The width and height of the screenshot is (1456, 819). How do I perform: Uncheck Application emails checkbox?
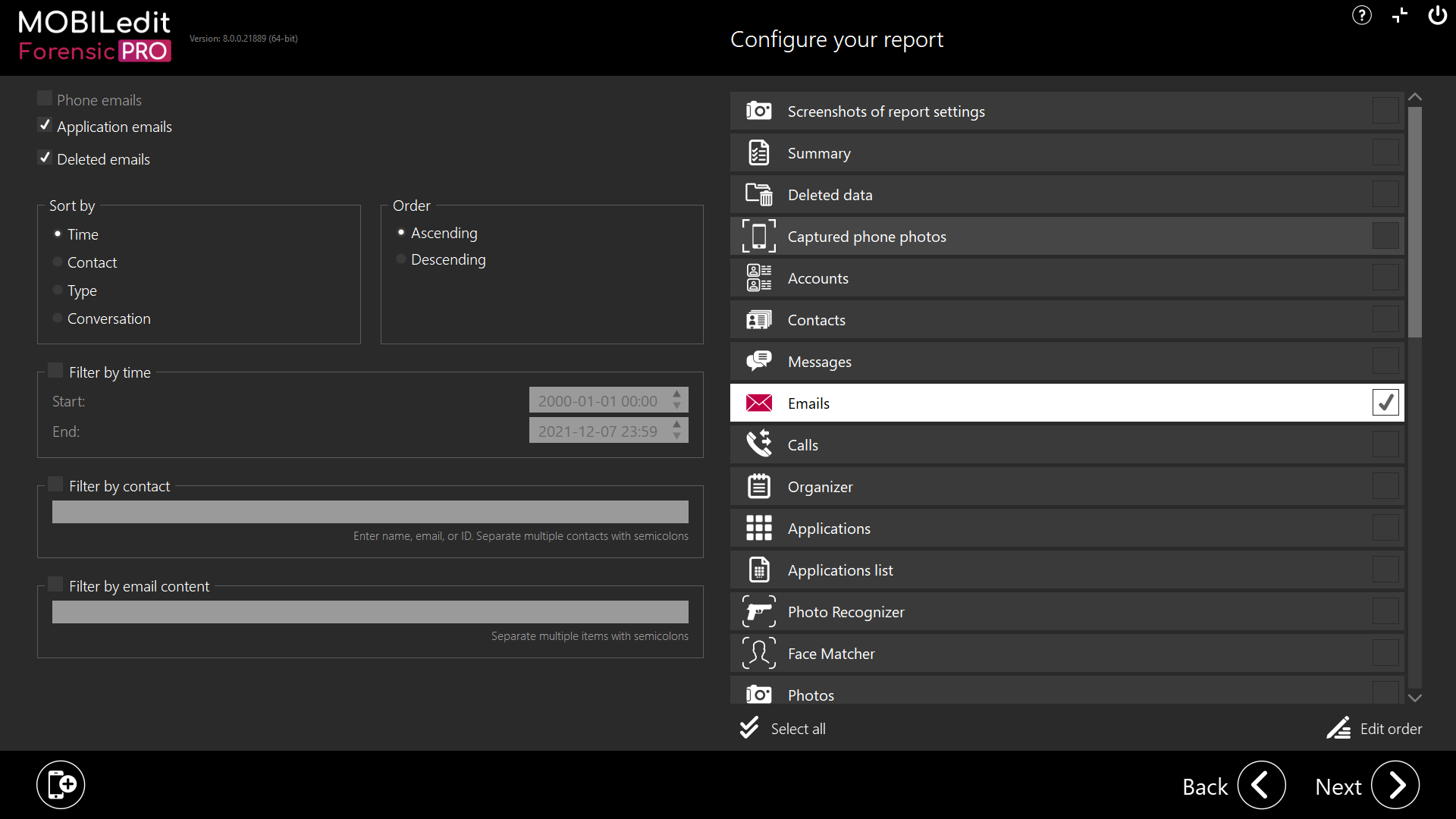coord(45,126)
